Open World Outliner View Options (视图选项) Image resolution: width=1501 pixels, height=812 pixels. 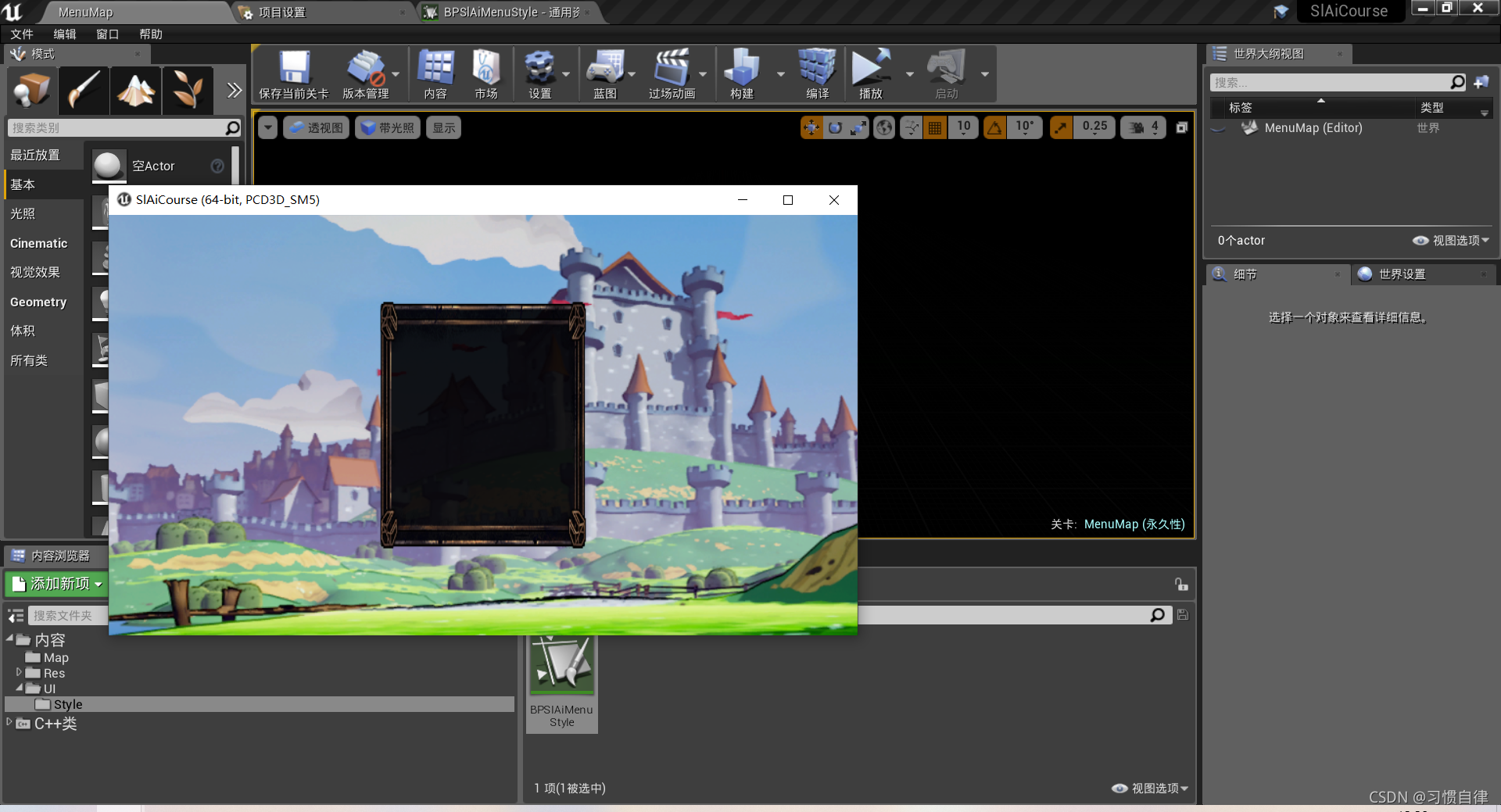coord(1451,241)
